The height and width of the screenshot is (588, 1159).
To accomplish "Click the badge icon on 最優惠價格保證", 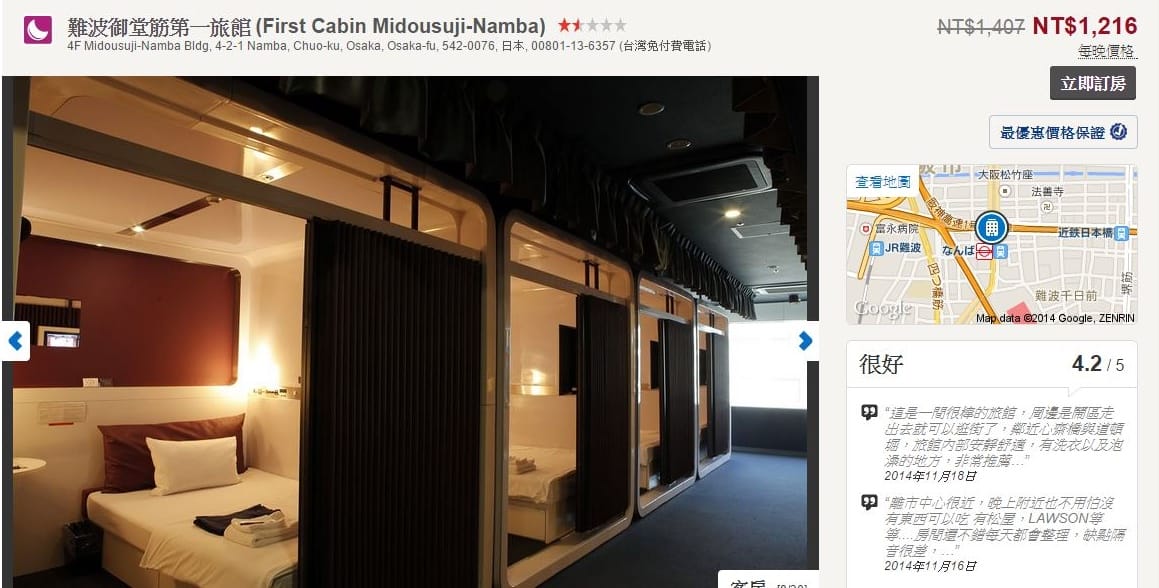I will tap(1118, 132).
